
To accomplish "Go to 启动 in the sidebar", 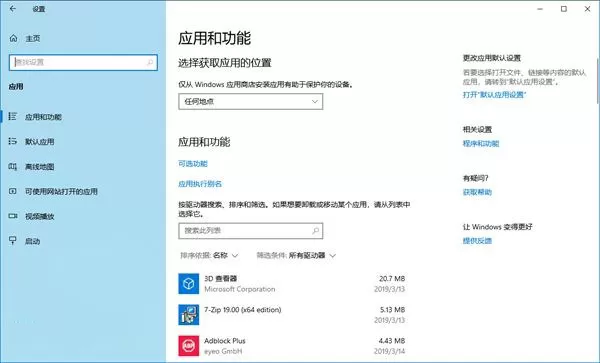I will [33, 241].
